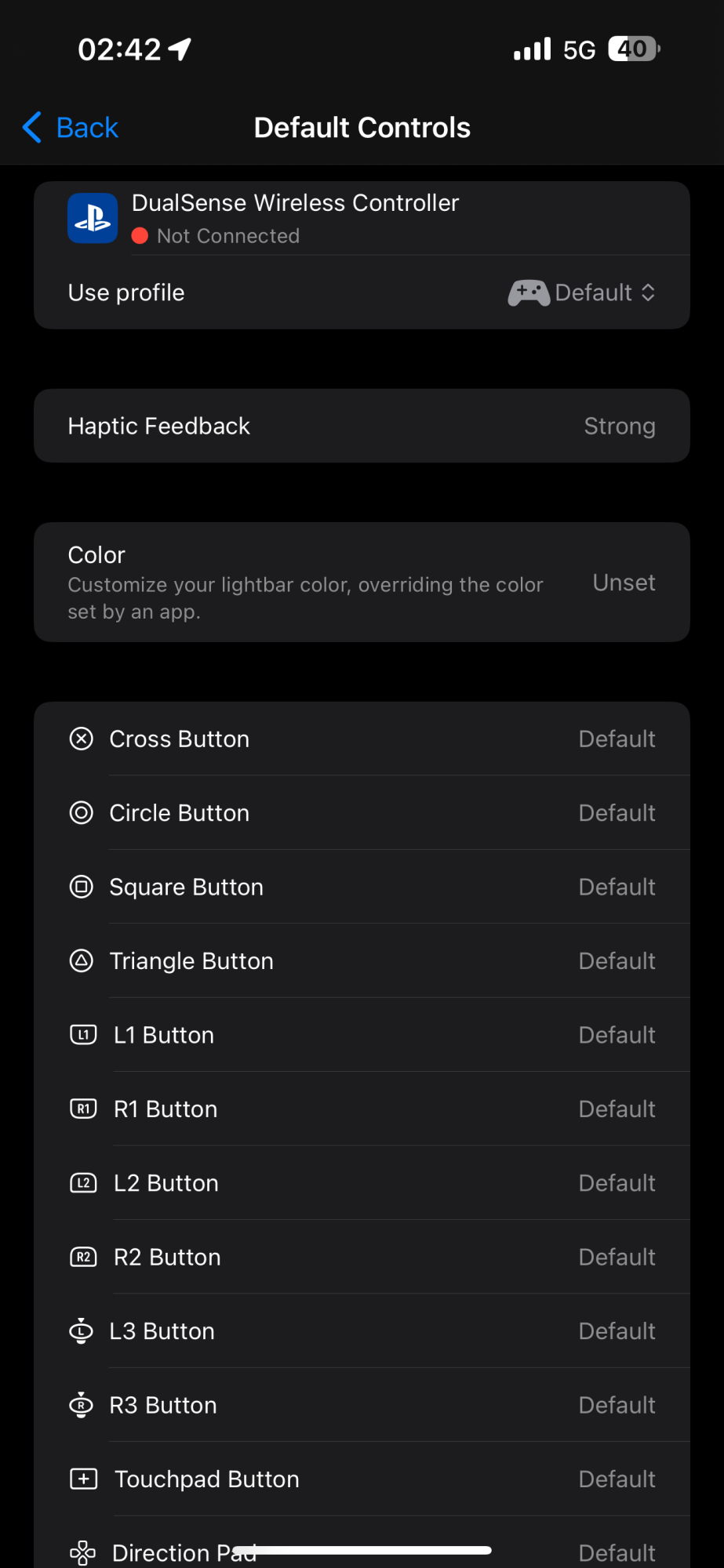The image size is (724, 1568).
Task: Open the R1 Button mapping row
Action: [x=362, y=1109]
